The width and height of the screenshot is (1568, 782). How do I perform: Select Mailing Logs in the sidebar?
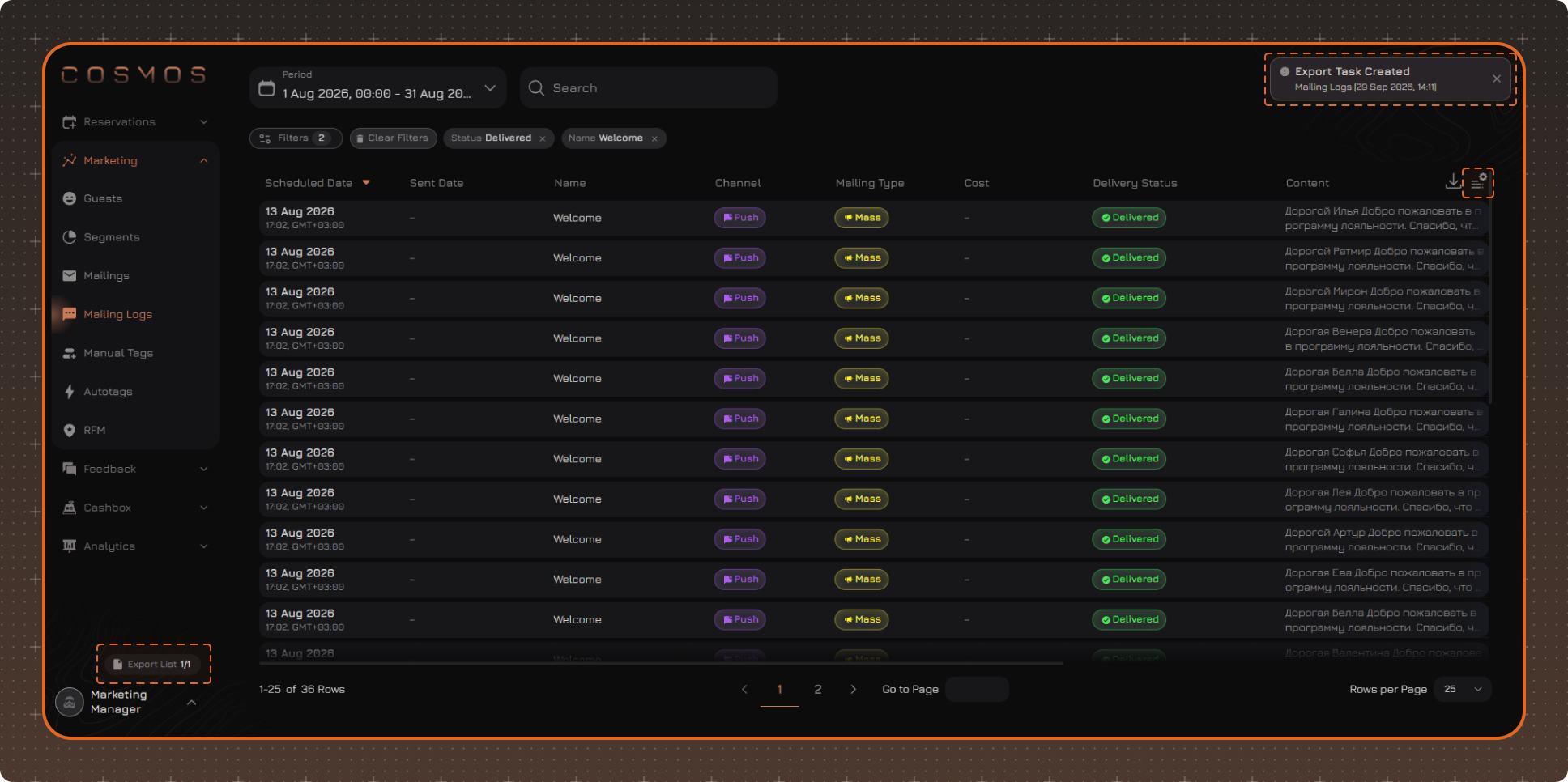(117, 315)
